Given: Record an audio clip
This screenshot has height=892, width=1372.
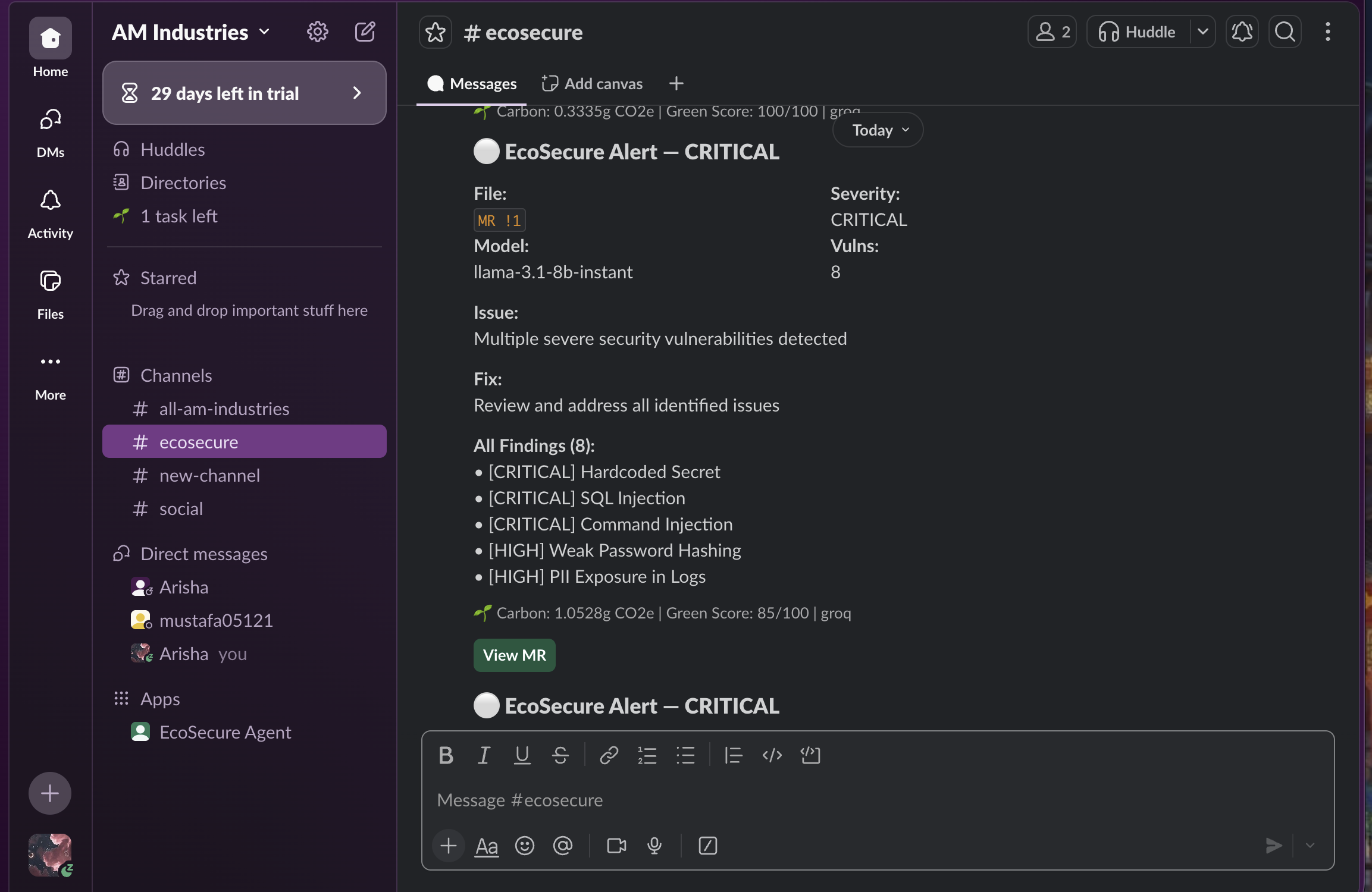Looking at the screenshot, I should [654, 846].
